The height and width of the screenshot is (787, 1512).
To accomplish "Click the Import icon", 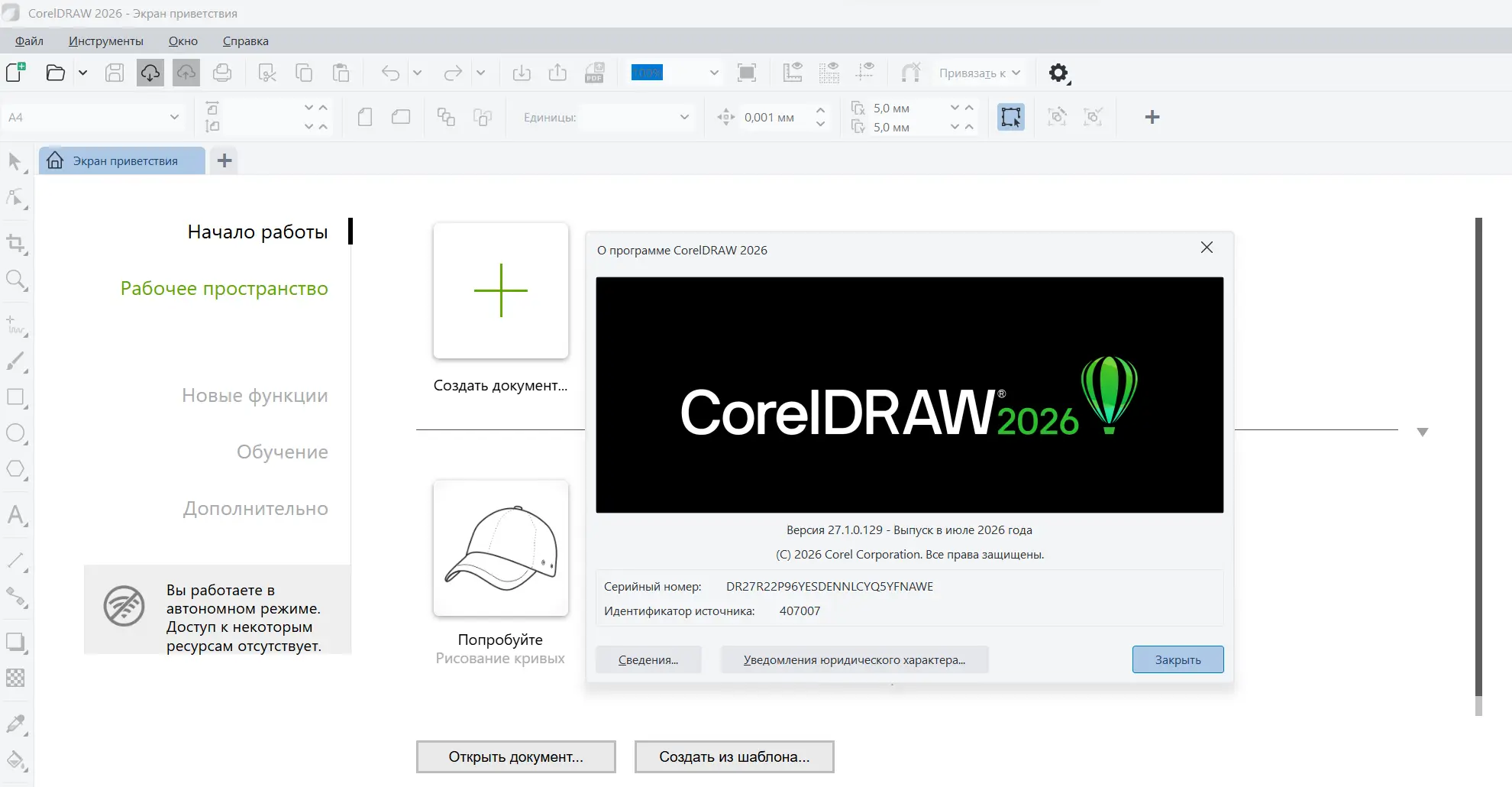I will [x=522, y=73].
